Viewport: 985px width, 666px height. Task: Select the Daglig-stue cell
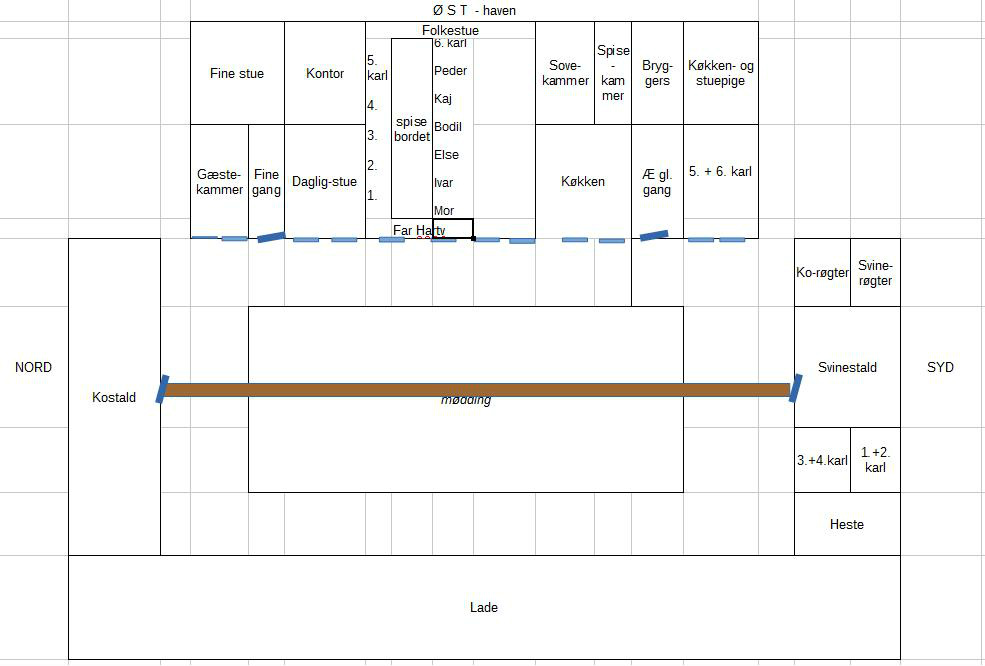325,182
